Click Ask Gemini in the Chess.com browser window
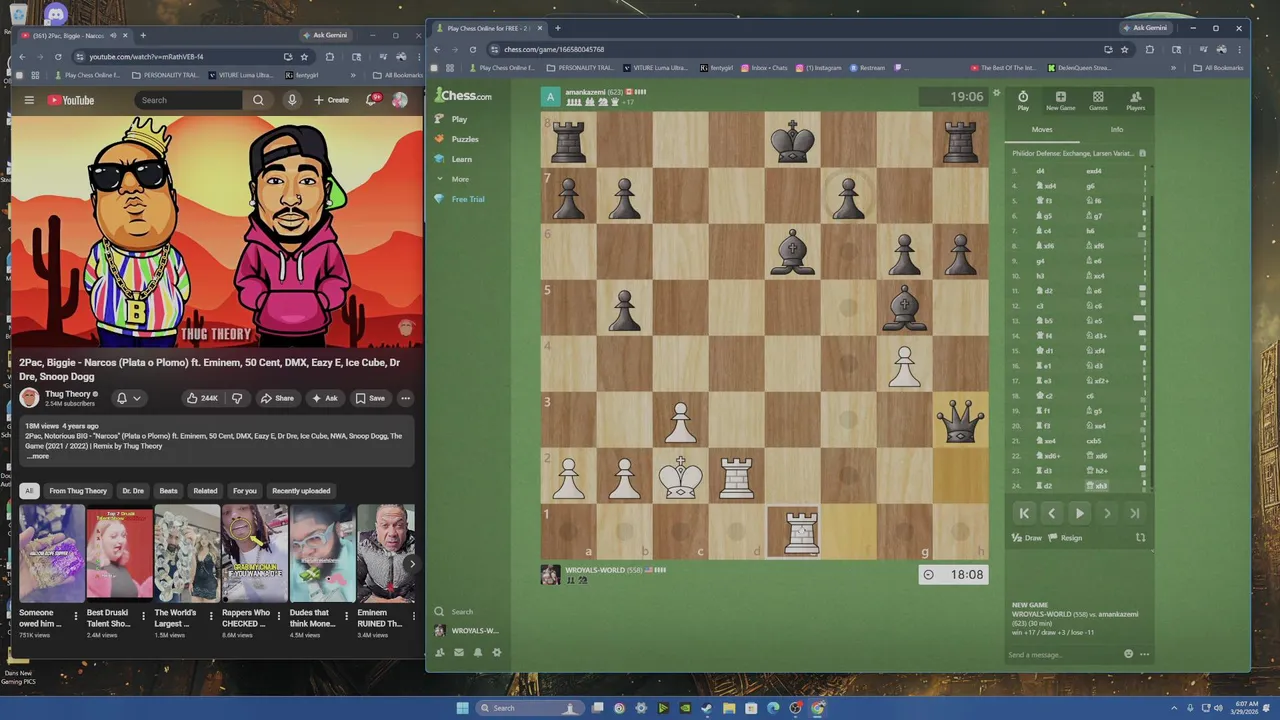This screenshot has height=720, width=1280. pos(1146,28)
